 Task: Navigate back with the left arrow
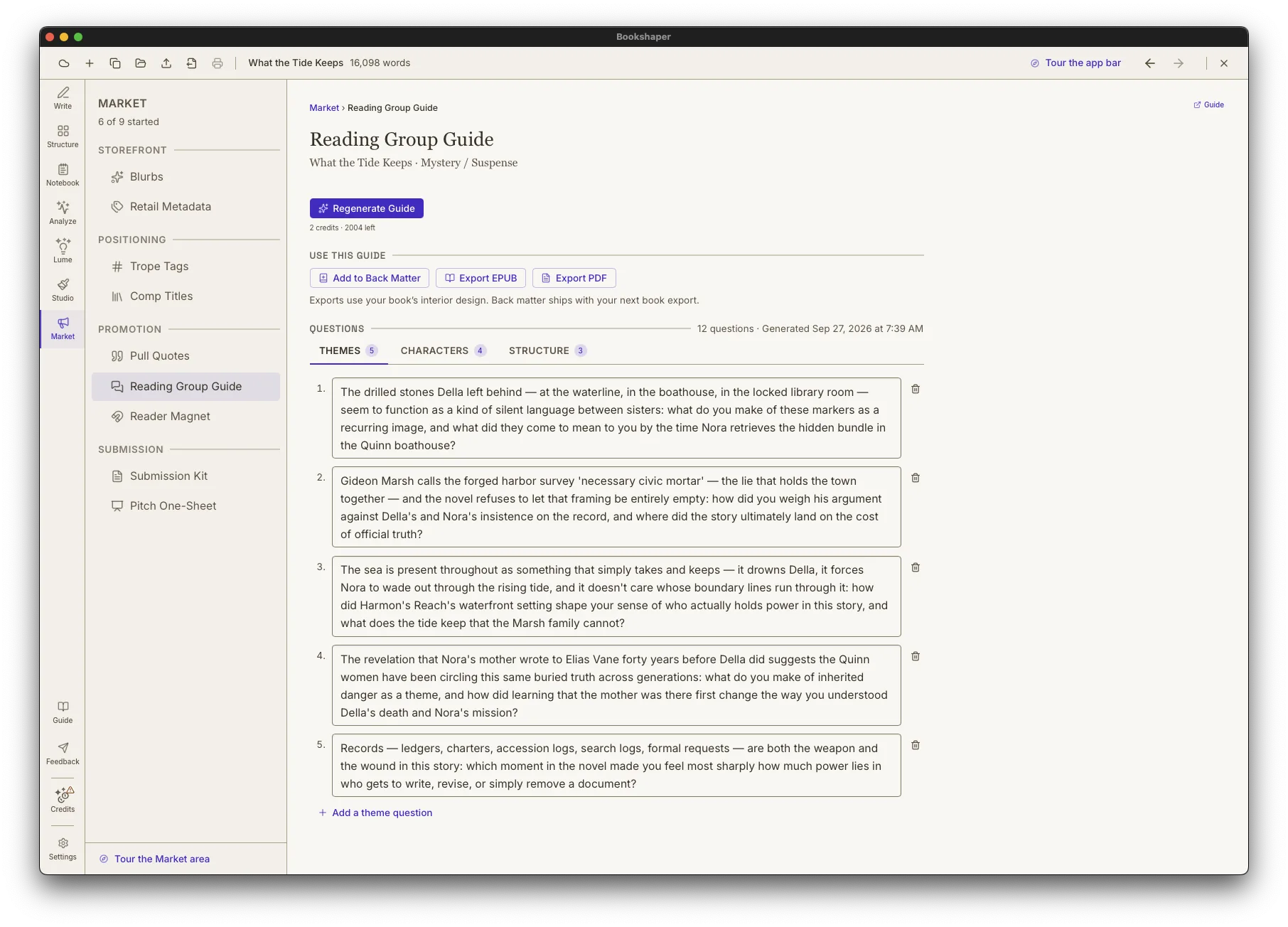click(x=1150, y=63)
